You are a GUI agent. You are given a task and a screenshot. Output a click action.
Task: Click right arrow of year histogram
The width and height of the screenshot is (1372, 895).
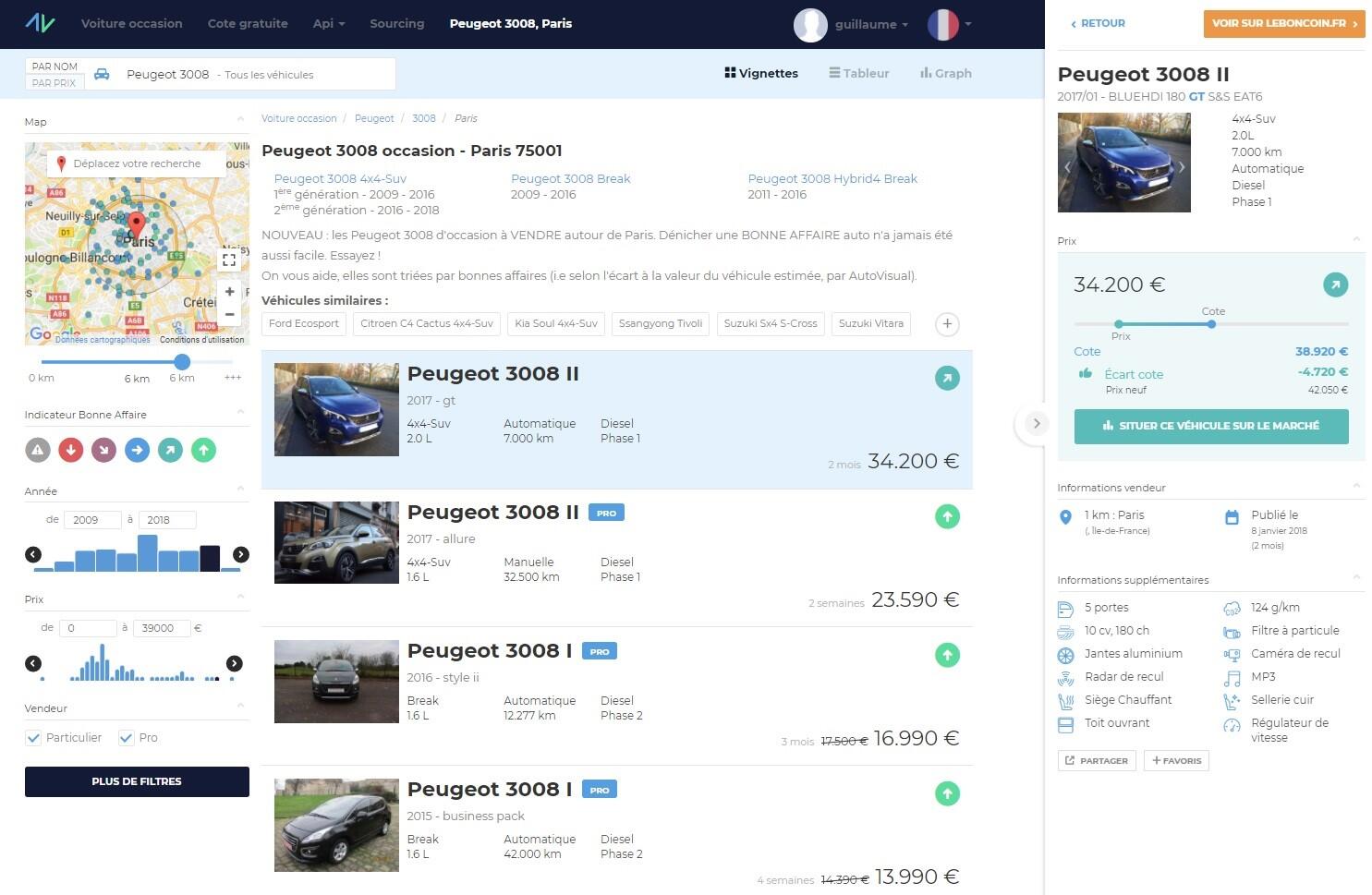tap(241, 554)
